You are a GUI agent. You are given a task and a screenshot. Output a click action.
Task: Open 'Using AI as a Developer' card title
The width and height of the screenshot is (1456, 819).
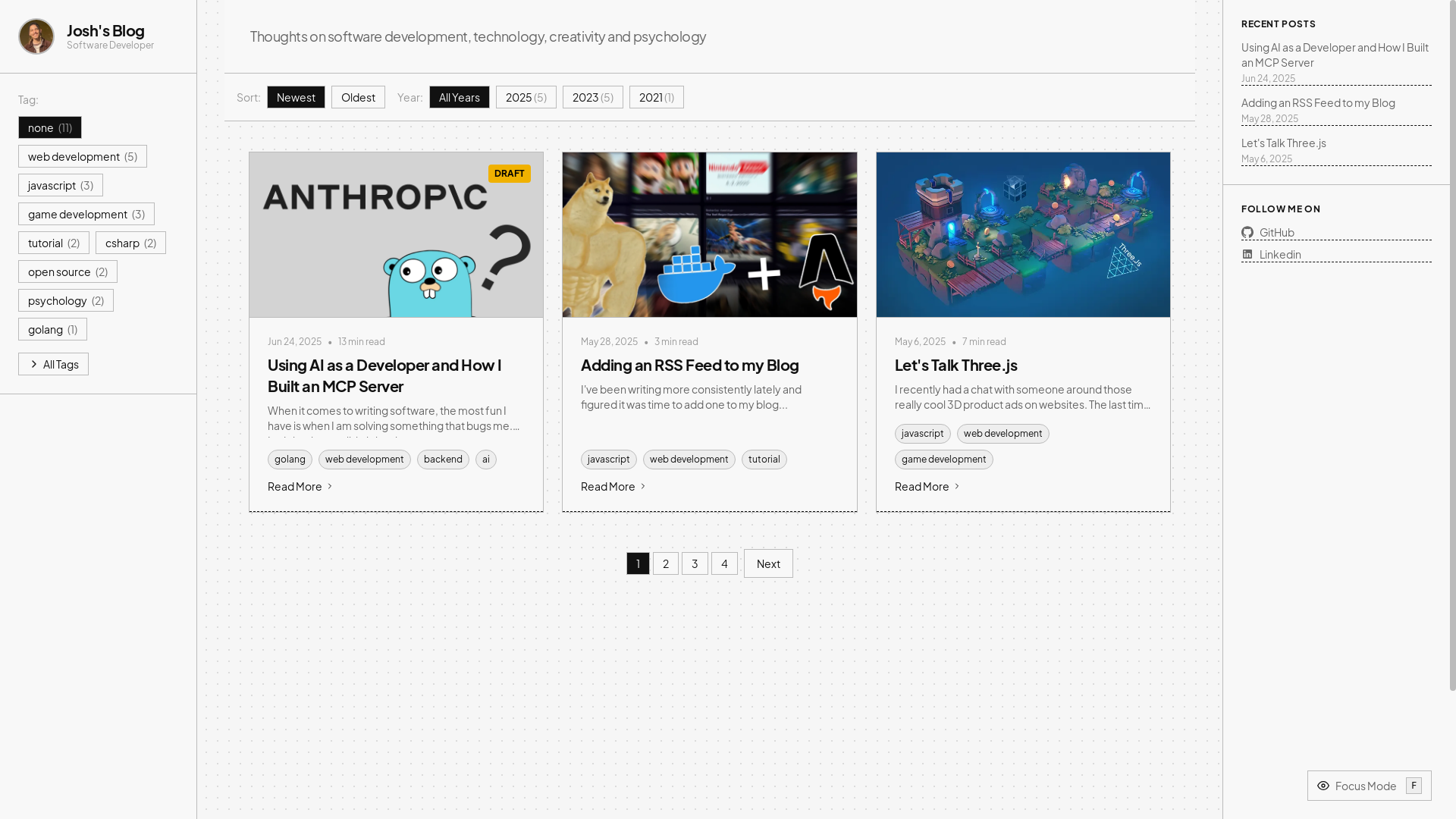(x=384, y=375)
